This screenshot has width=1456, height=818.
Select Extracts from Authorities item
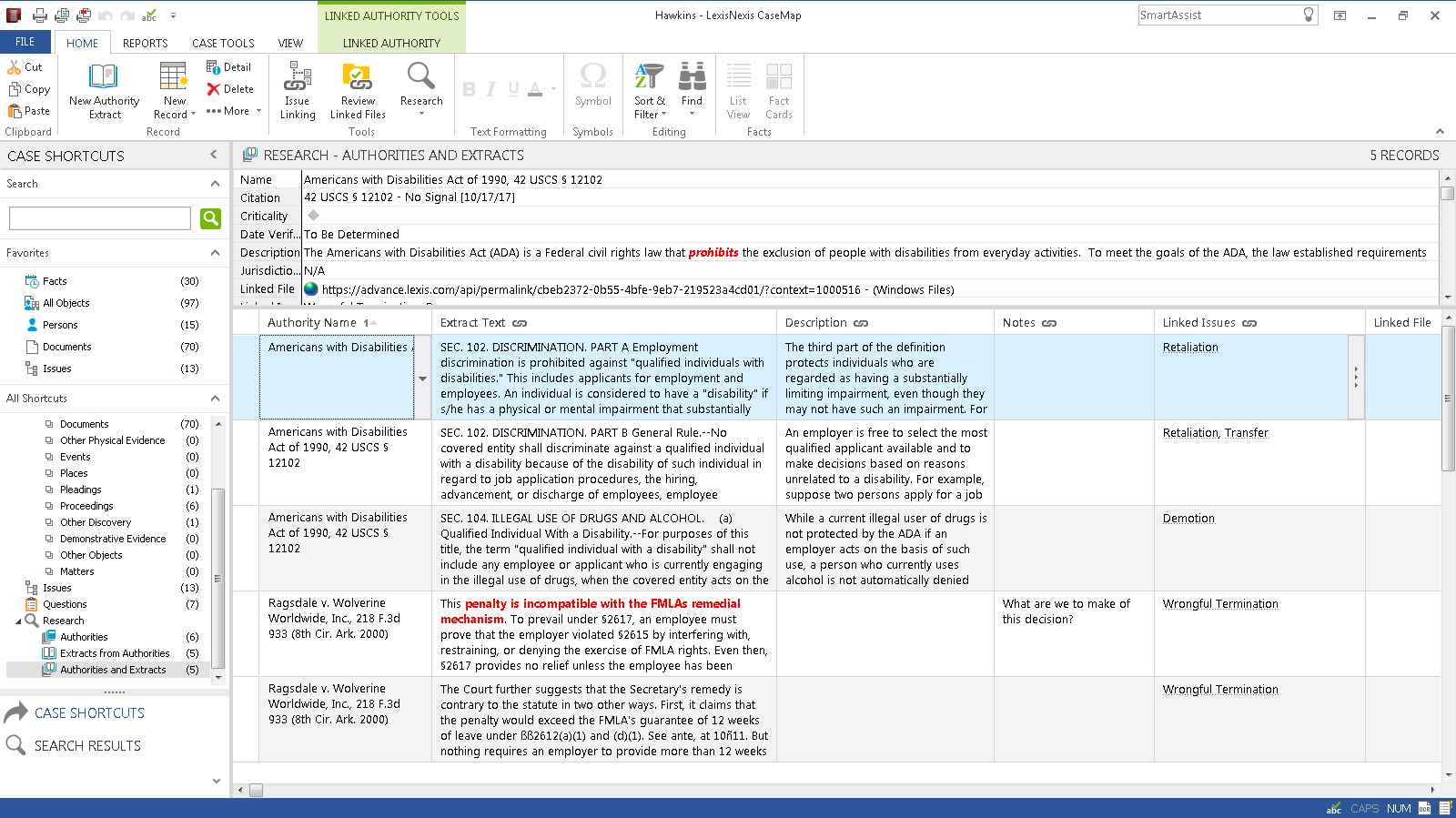click(x=115, y=654)
